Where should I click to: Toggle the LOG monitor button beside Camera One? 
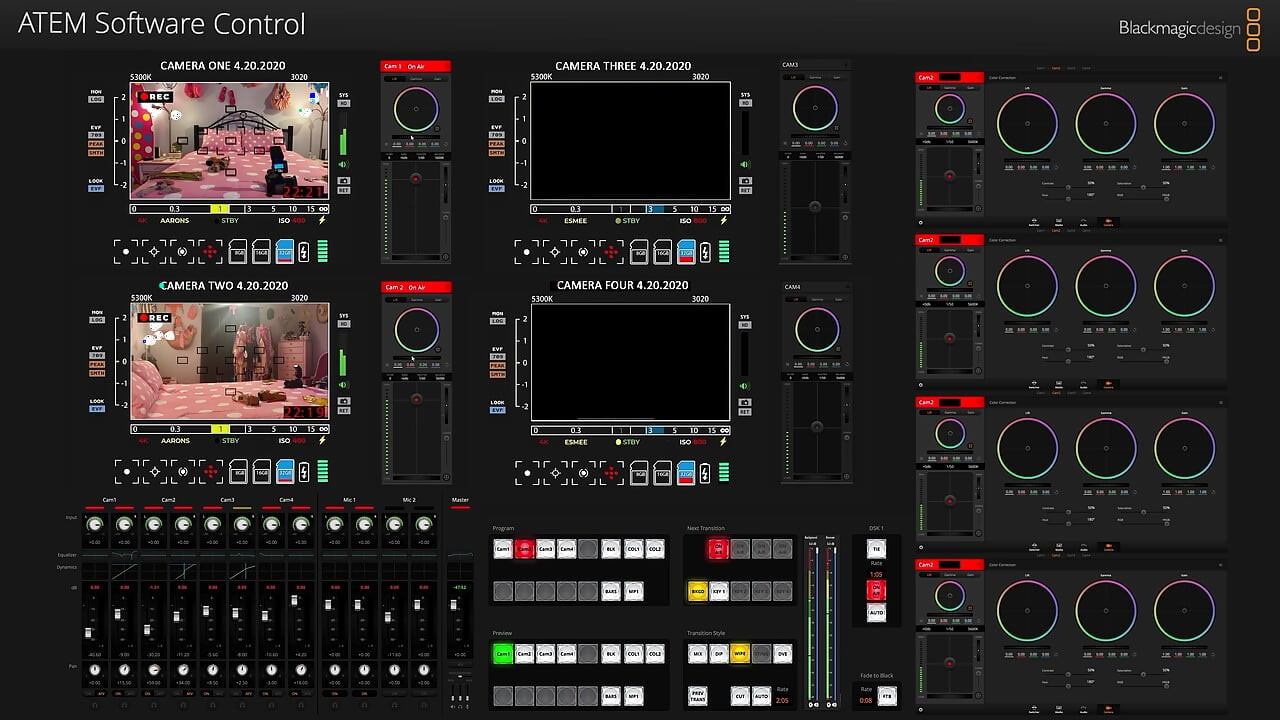[x=96, y=100]
